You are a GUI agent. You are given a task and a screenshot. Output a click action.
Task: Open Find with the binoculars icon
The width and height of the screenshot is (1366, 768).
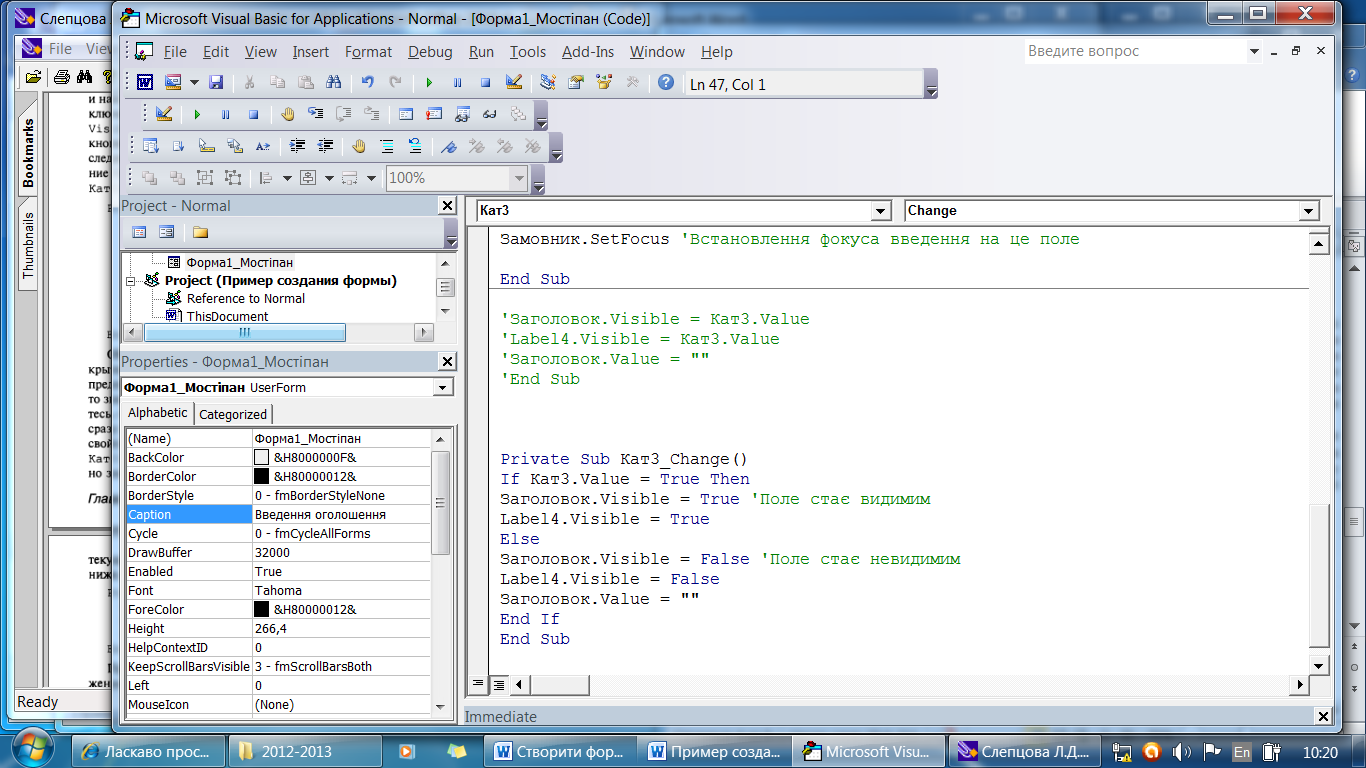(x=334, y=82)
